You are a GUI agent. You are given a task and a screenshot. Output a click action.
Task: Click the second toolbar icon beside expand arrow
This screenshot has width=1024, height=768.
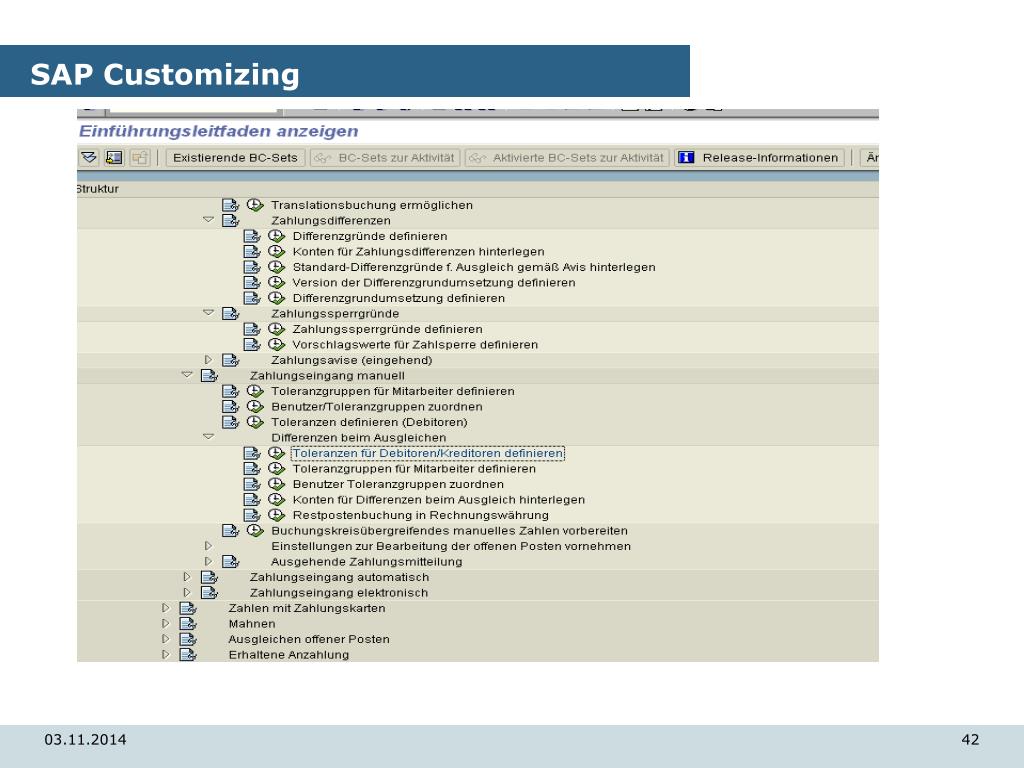114,157
